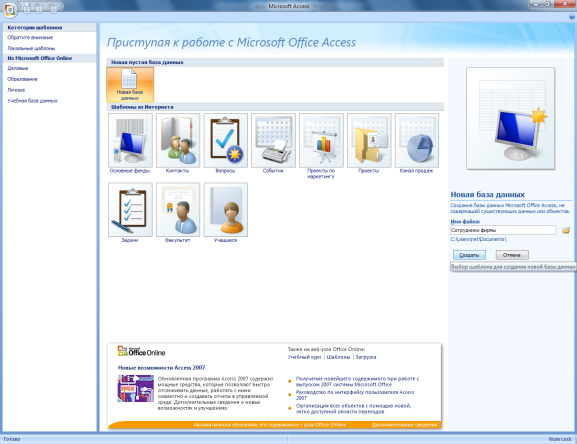Click the path text C:\Users\net\Documents\
The width and height of the screenshot is (577, 444).
(478, 239)
